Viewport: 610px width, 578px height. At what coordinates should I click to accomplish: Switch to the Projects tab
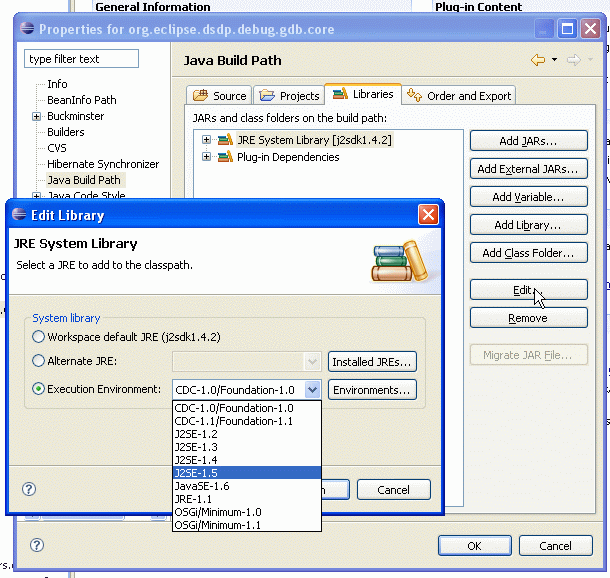(289, 96)
